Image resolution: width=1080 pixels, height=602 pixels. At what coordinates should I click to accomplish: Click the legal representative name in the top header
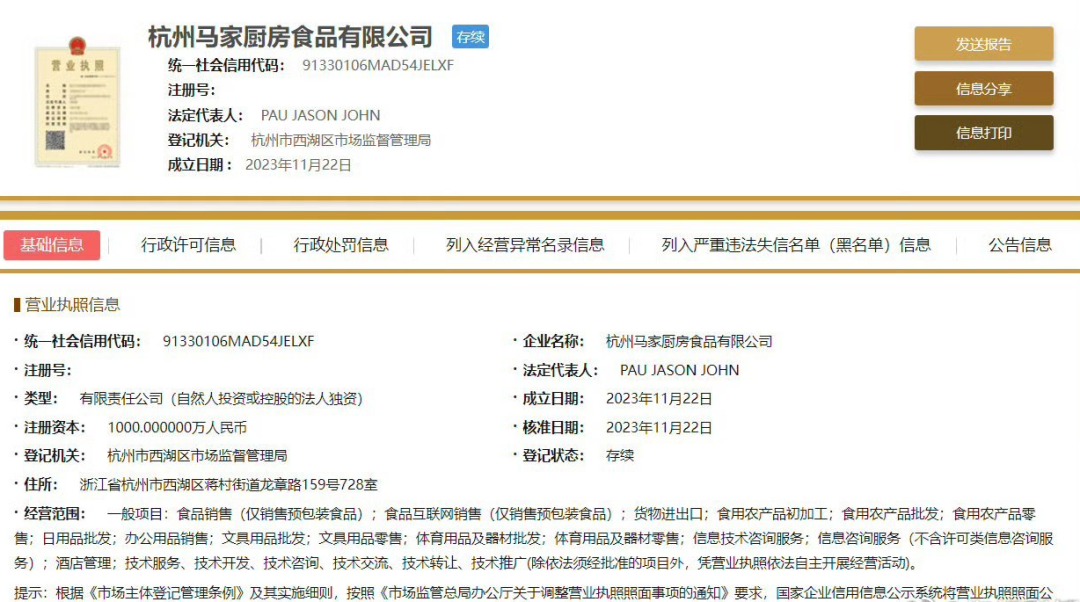point(320,115)
